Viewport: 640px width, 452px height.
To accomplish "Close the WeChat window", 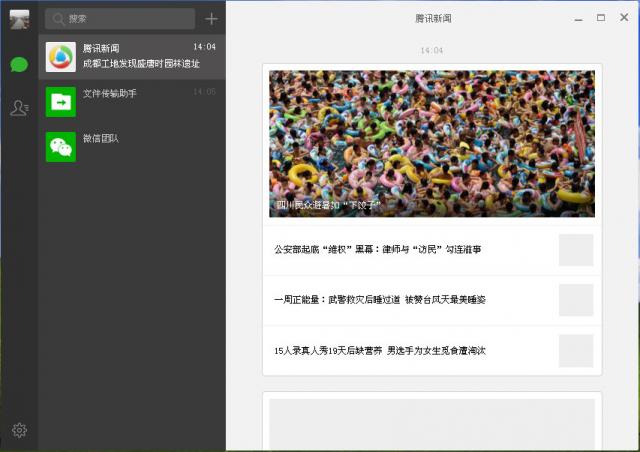I will pos(624,17).
